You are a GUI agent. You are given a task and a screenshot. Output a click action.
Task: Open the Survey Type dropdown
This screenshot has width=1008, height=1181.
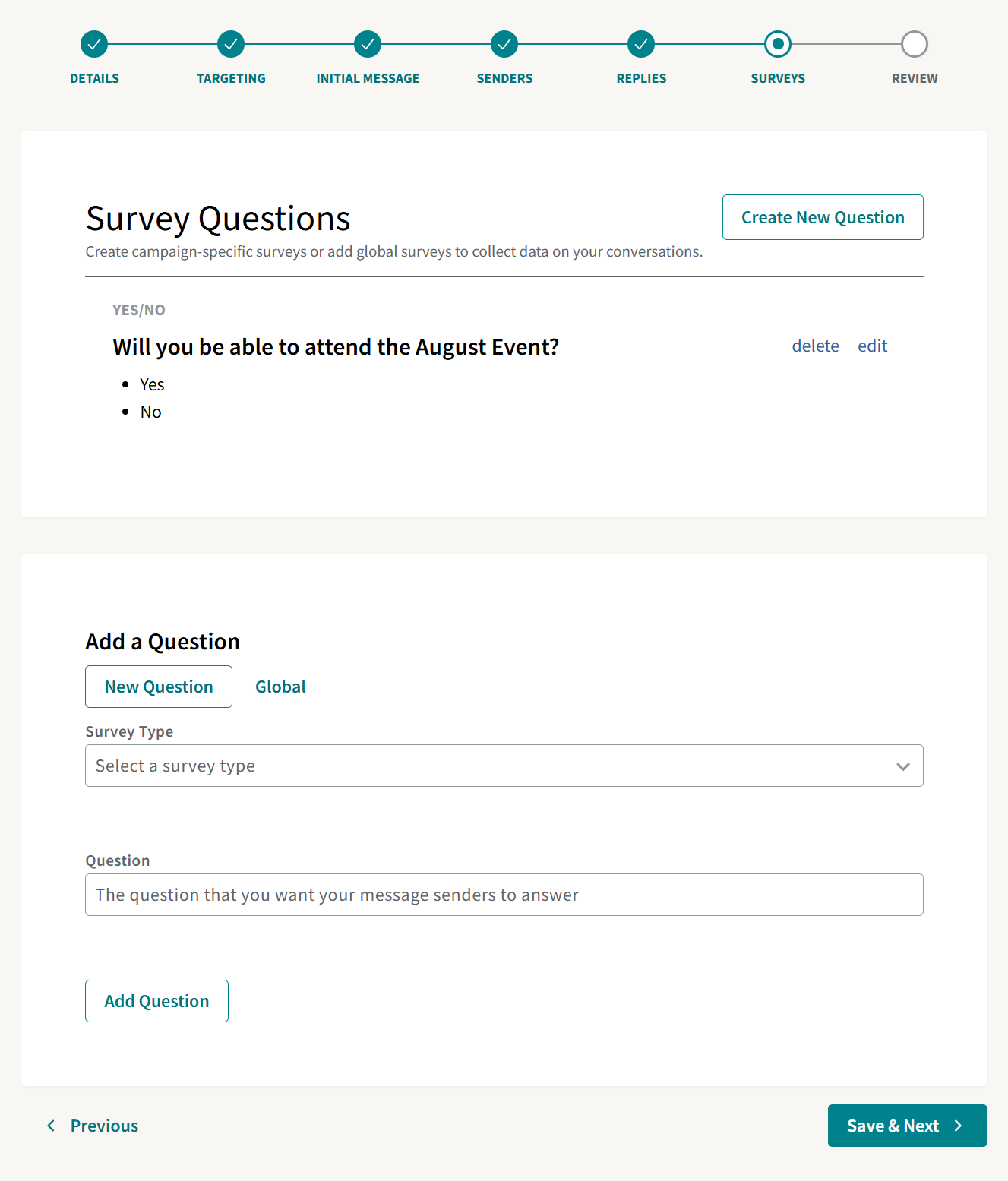[504, 766]
